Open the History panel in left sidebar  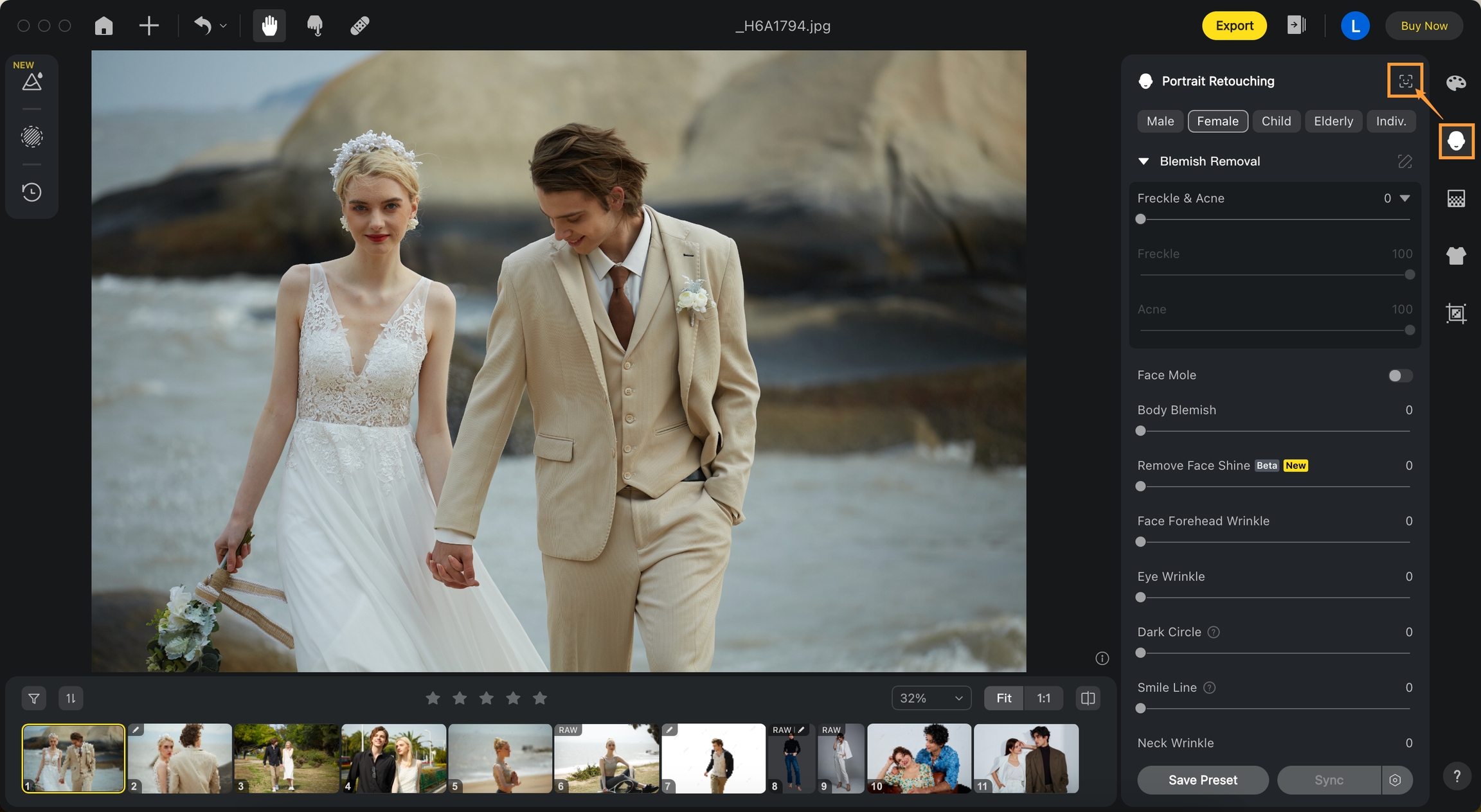point(31,192)
